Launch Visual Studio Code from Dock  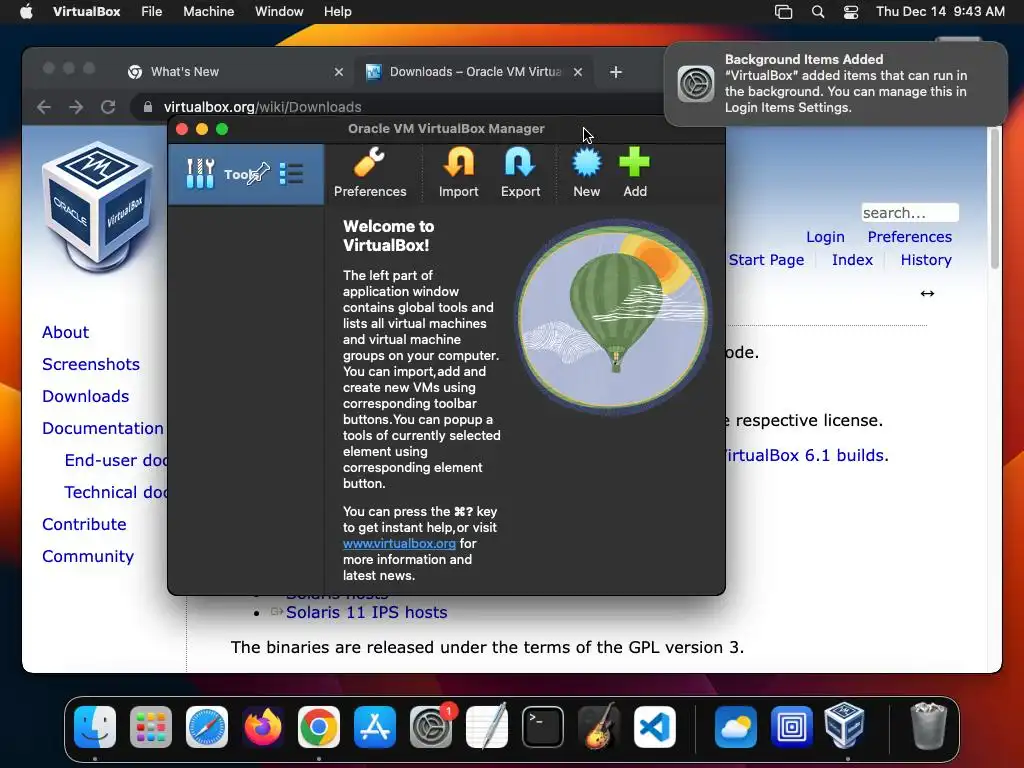(x=655, y=727)
